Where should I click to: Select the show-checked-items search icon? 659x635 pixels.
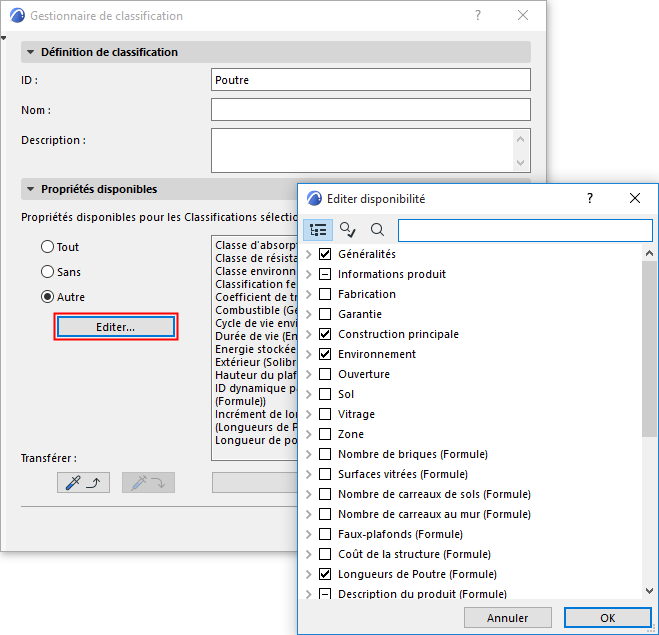(x=348, y=230)
